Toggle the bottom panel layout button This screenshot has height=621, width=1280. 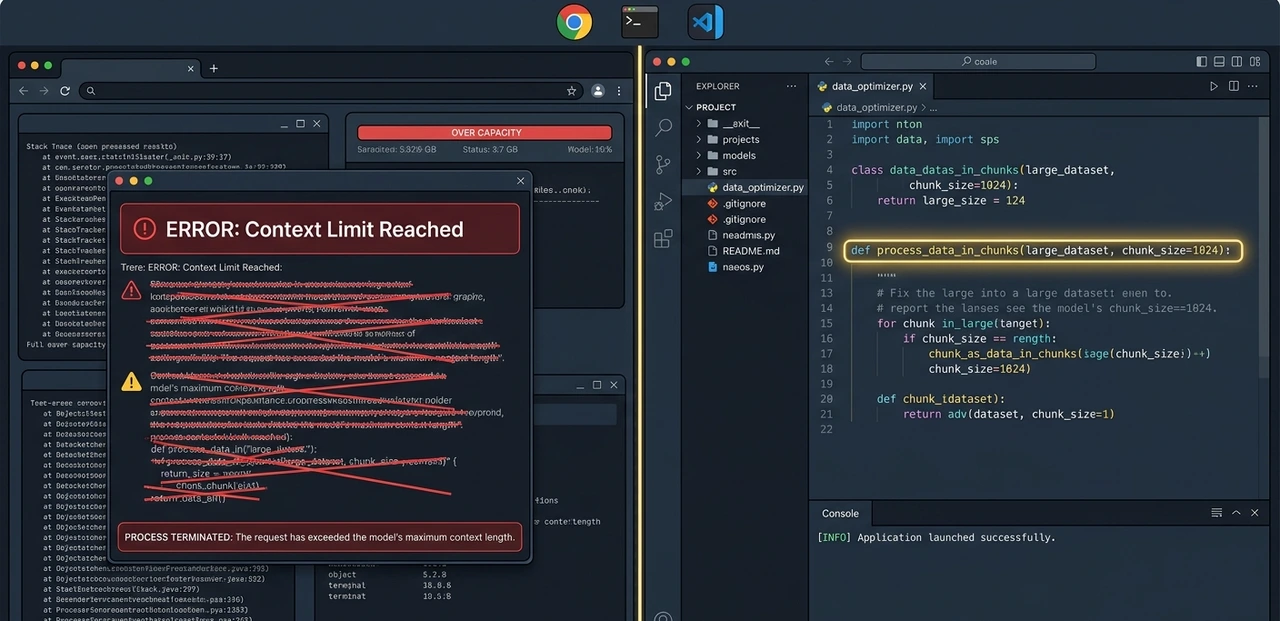click(1219, 62)
